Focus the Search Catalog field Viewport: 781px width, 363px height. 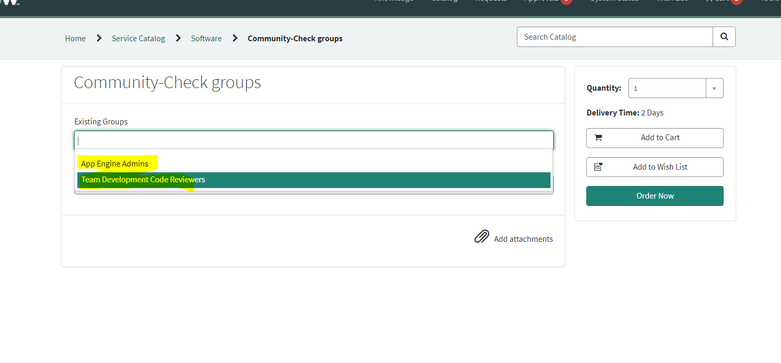[615, 37]
